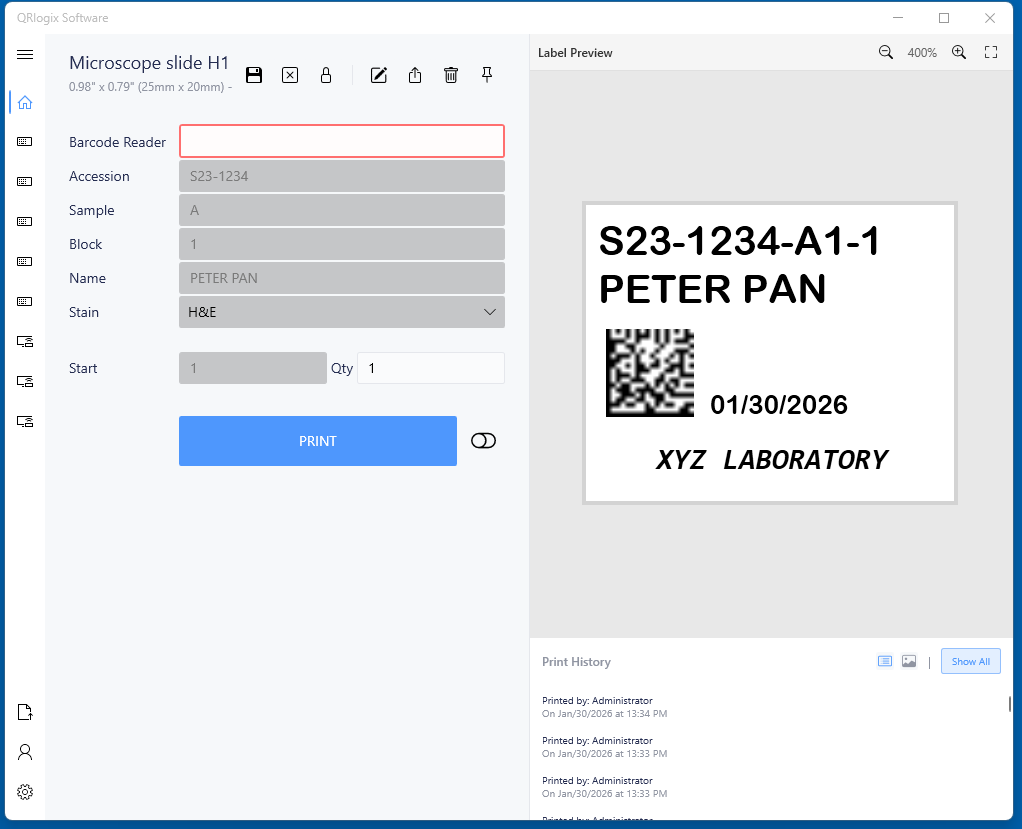Viewport: 1022px width, 829px height.
Task: Open label editor with pencil icon
Action: tap(379, 75)
